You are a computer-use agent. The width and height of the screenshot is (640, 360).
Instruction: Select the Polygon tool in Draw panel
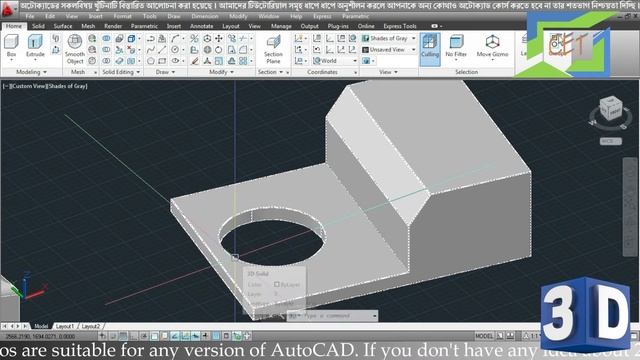[x=151, y=61]
